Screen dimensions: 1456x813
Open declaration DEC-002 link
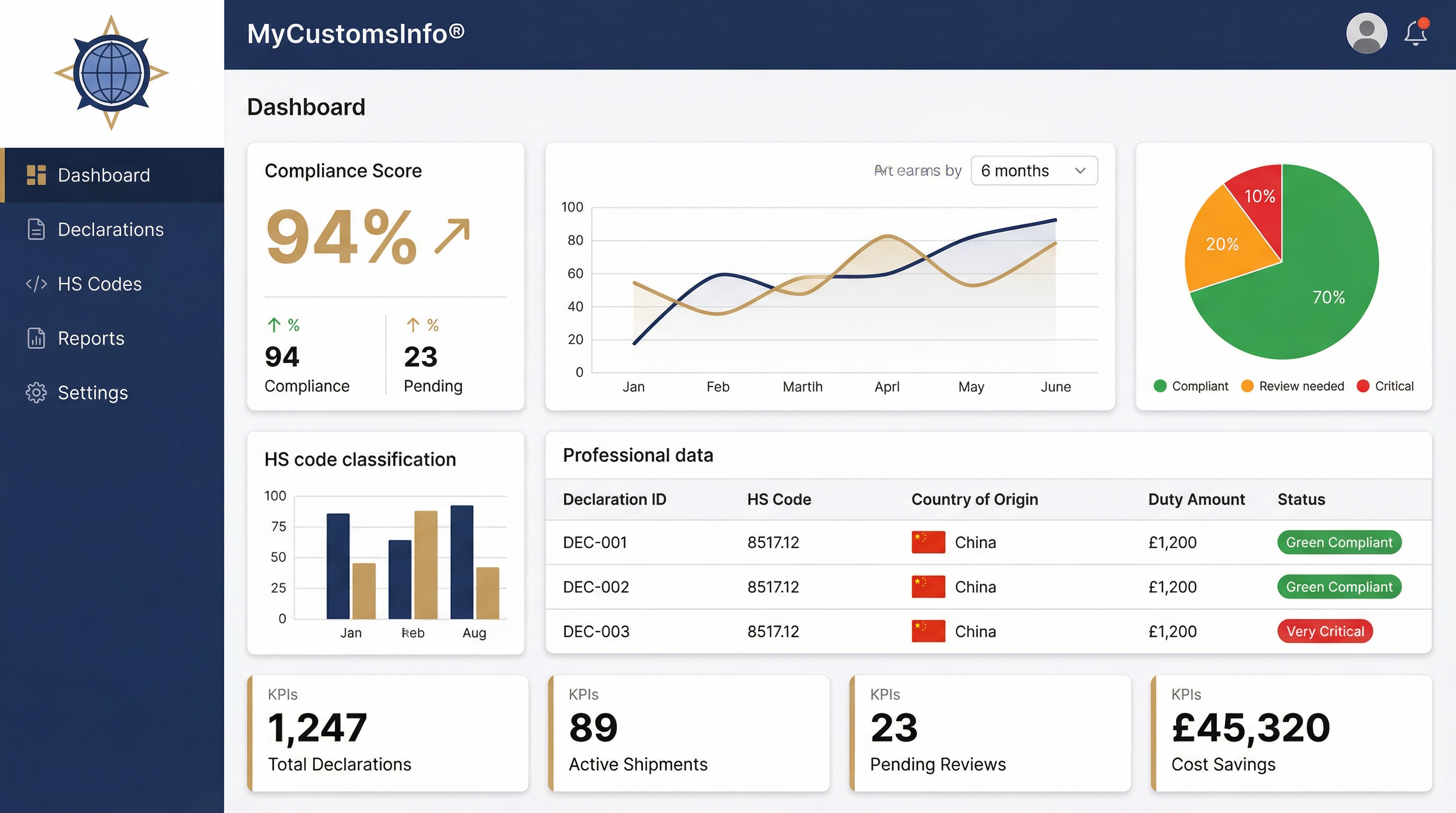coord(596,587)
